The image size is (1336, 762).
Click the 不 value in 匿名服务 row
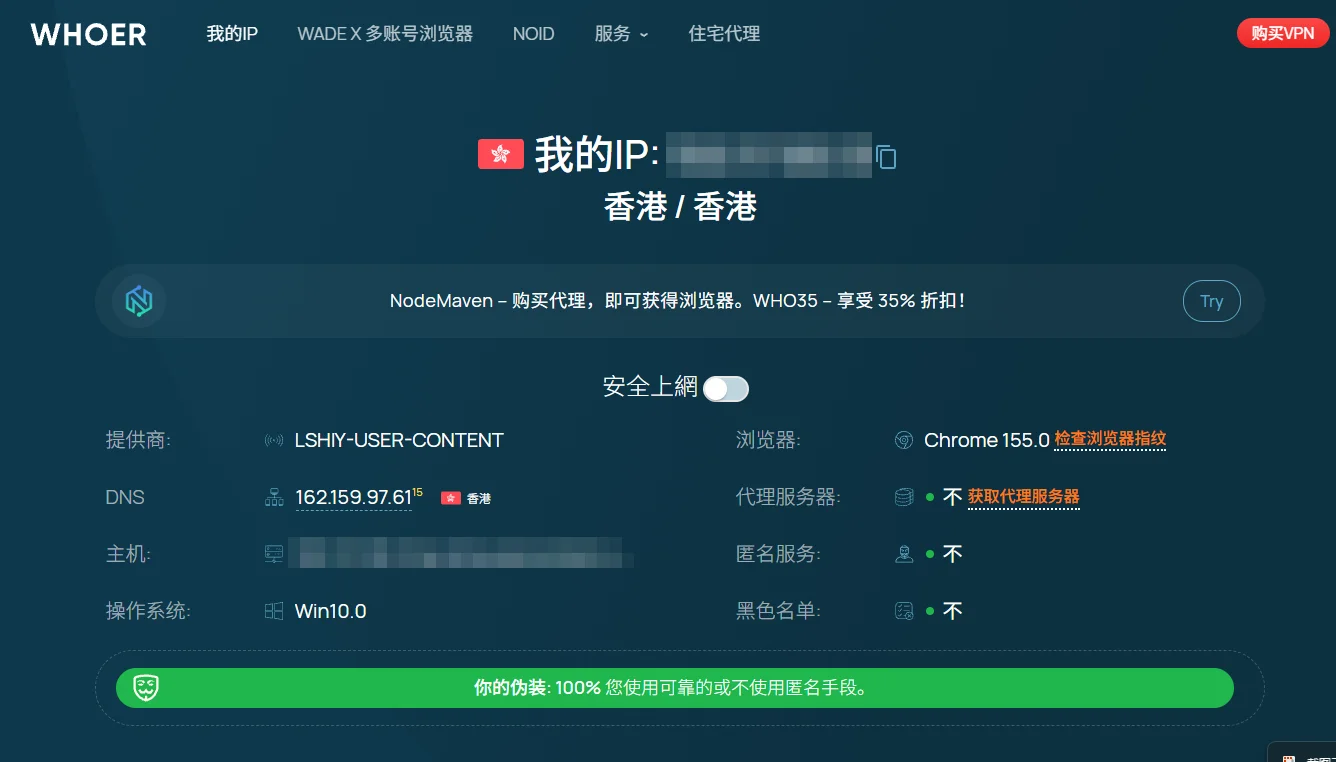[953, 554]
